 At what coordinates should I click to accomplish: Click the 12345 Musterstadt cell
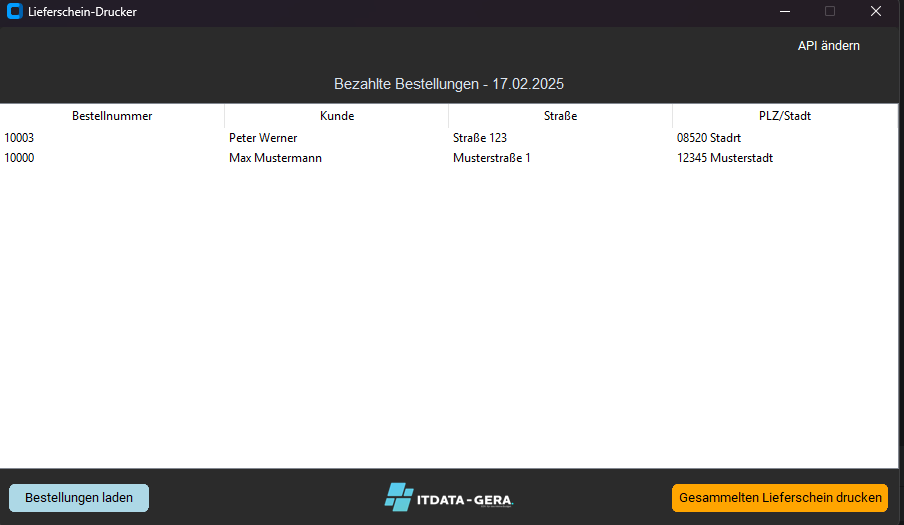pyautogui.click(x=725, y=158)
